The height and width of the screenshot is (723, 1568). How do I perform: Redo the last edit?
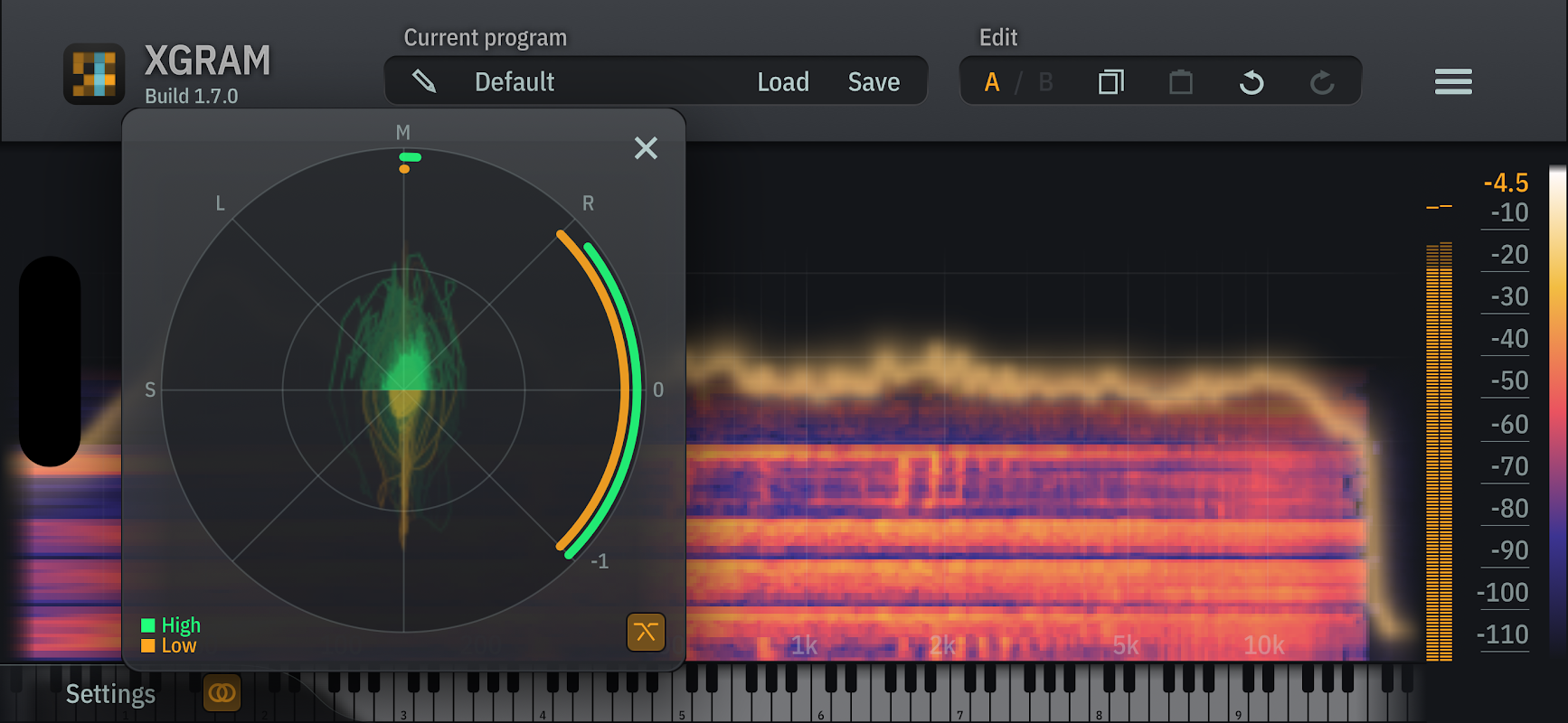1322,82
